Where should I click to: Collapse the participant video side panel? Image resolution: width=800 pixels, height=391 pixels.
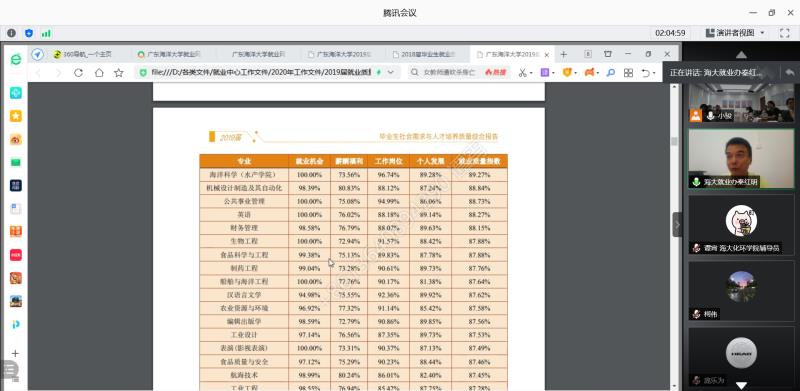point(677,225)
